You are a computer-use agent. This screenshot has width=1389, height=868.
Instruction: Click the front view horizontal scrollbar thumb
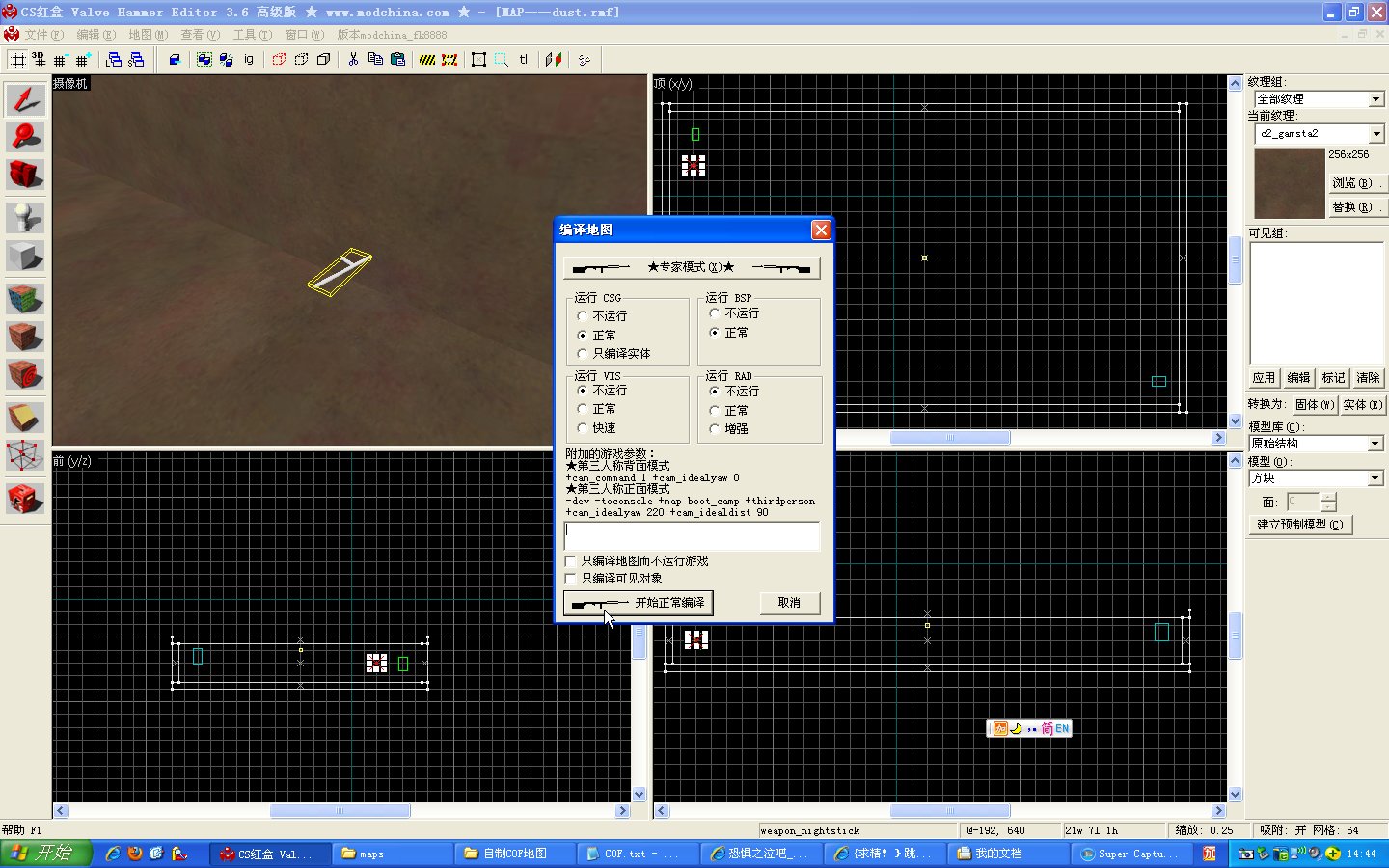(340, 811)
